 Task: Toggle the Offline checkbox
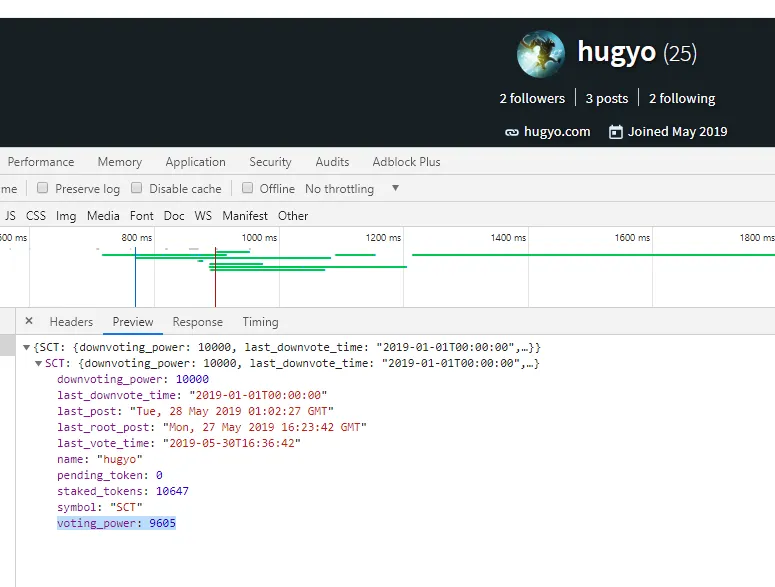click(x=247, y=188)
